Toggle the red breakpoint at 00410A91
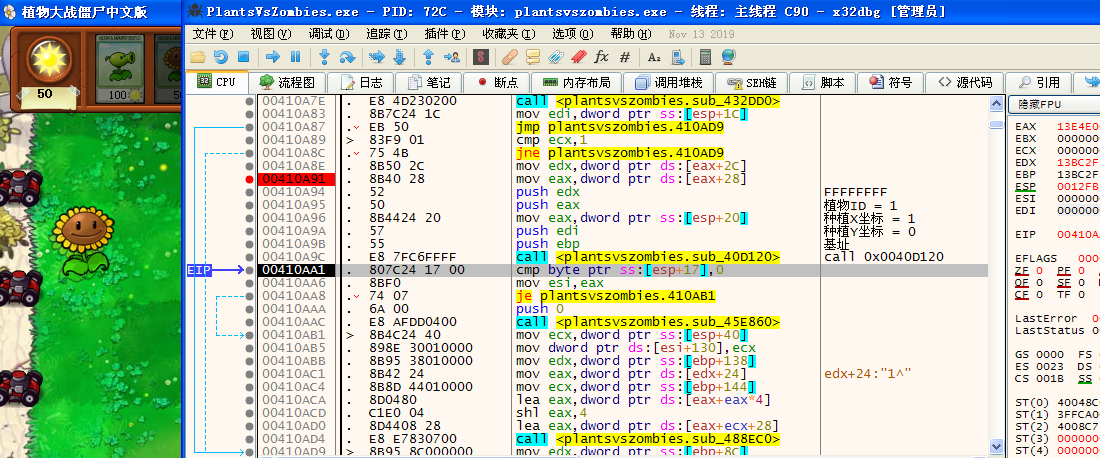The image size is (1100, 458). (250, 179)
